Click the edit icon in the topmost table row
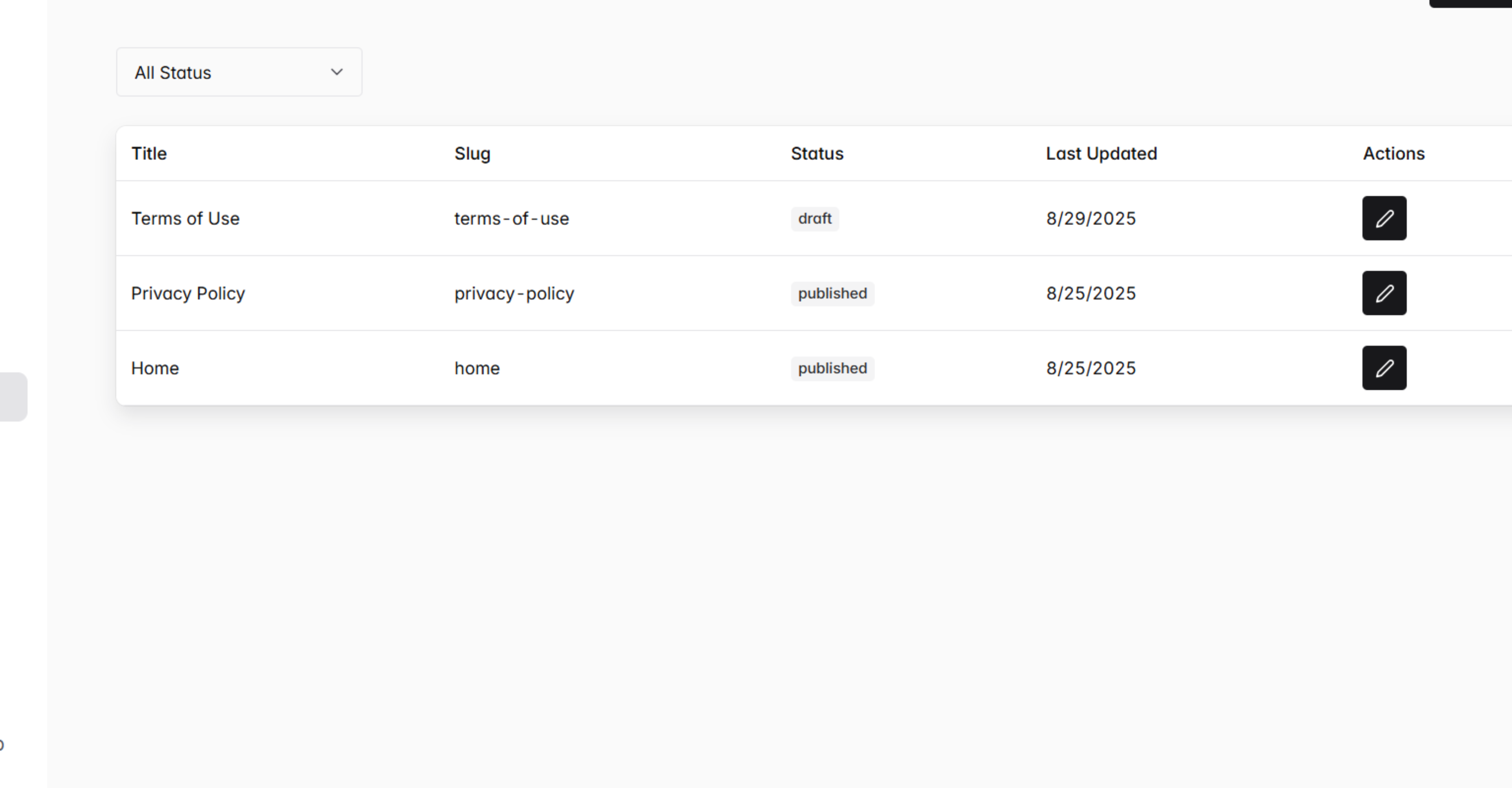Image resolution: width=1512 pixels, height=788 pixels. 1384,218
